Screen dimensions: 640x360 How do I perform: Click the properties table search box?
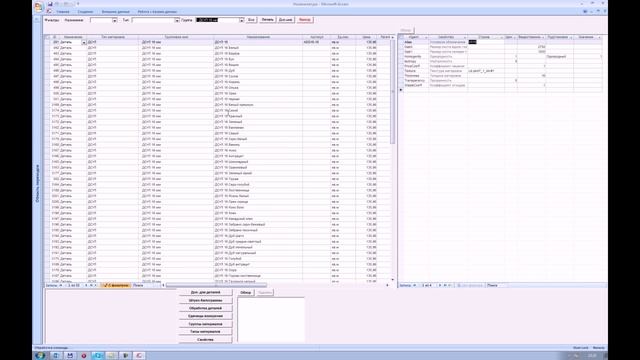(498, 285)
